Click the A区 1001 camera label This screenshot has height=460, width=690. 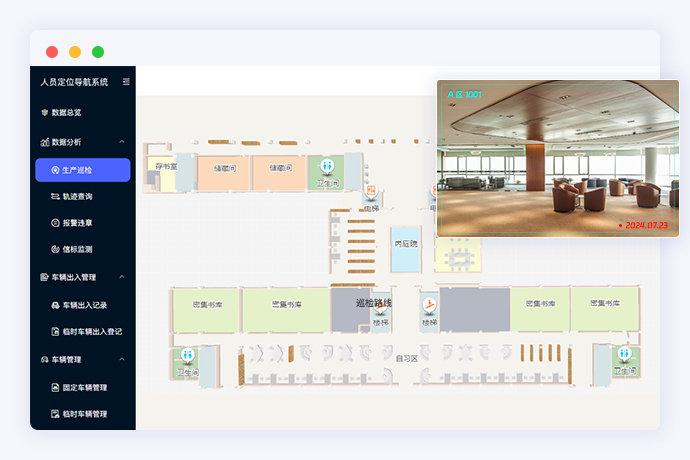pos(464,94)
